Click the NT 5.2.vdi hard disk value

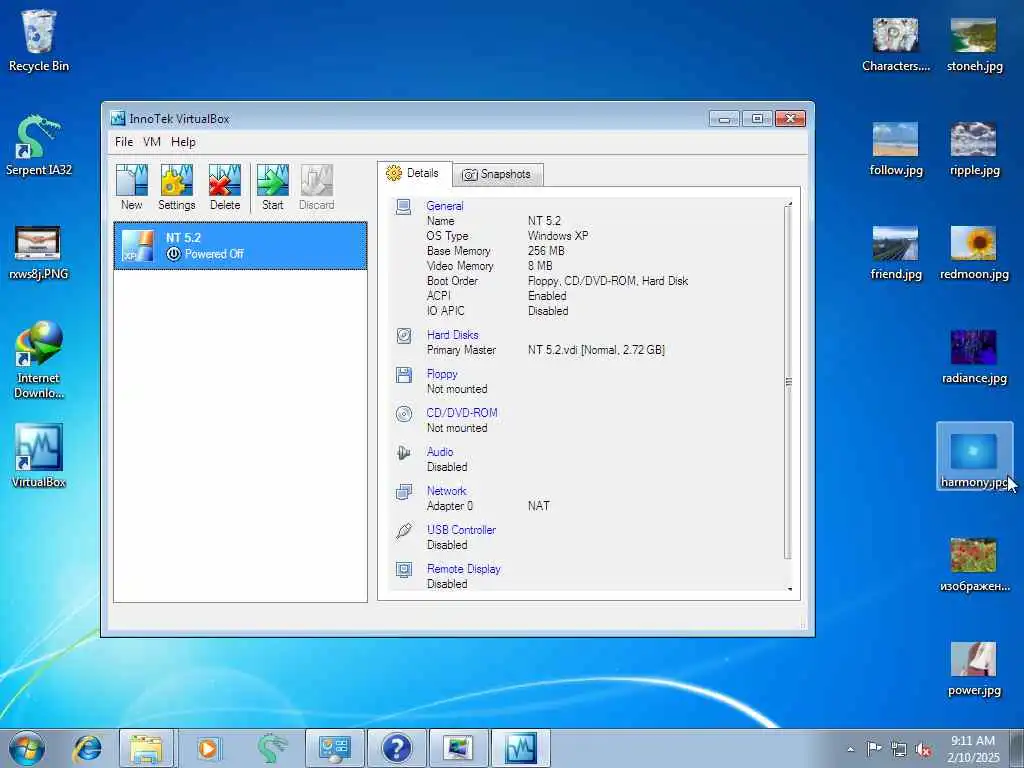click(596, 350)
